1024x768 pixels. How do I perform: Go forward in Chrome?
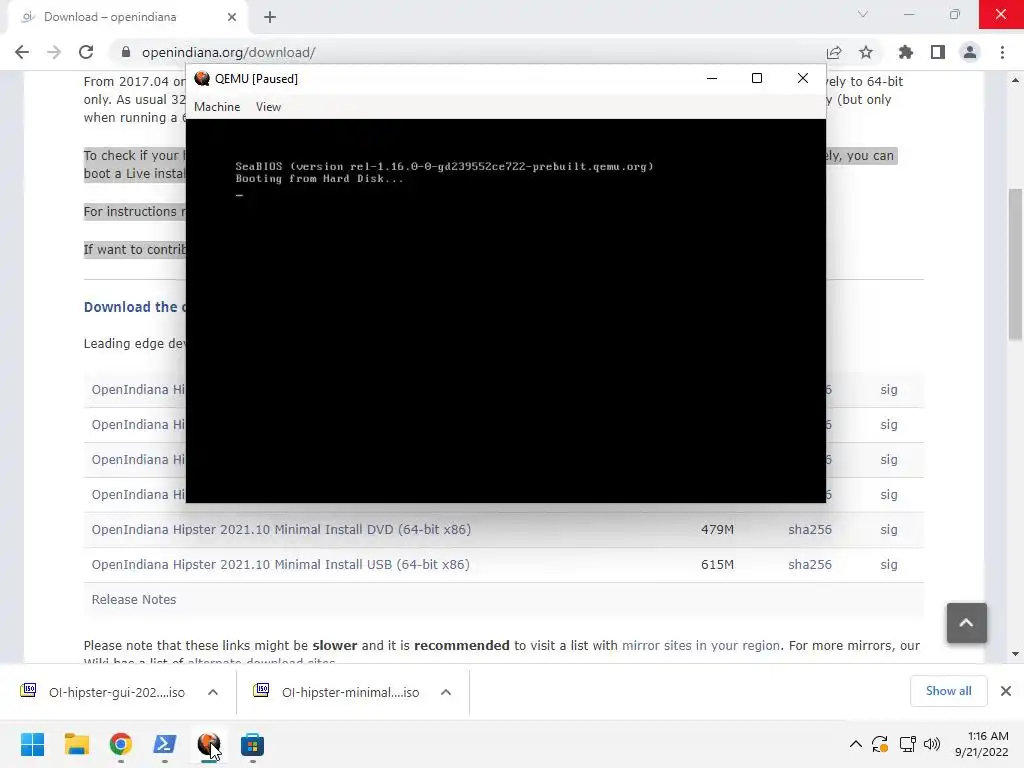[54, 52]
